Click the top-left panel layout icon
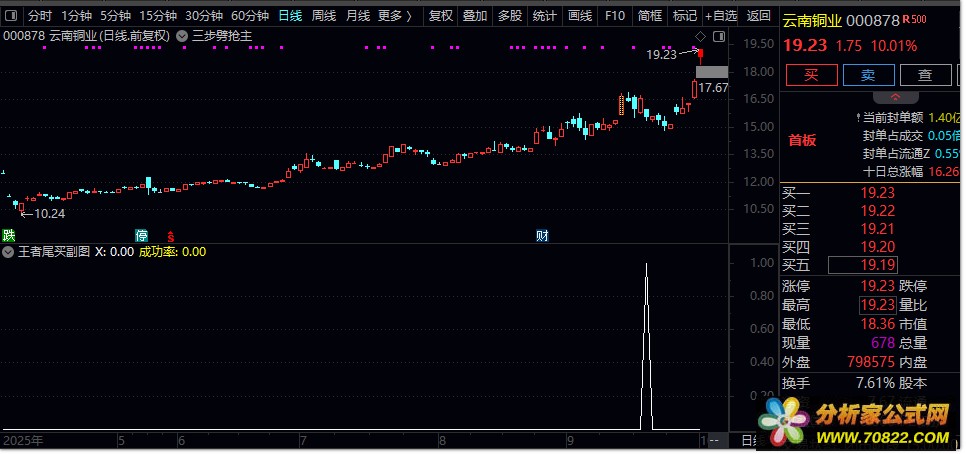The height and width of the screenshot is (454, 966). [x=11, y=16]
